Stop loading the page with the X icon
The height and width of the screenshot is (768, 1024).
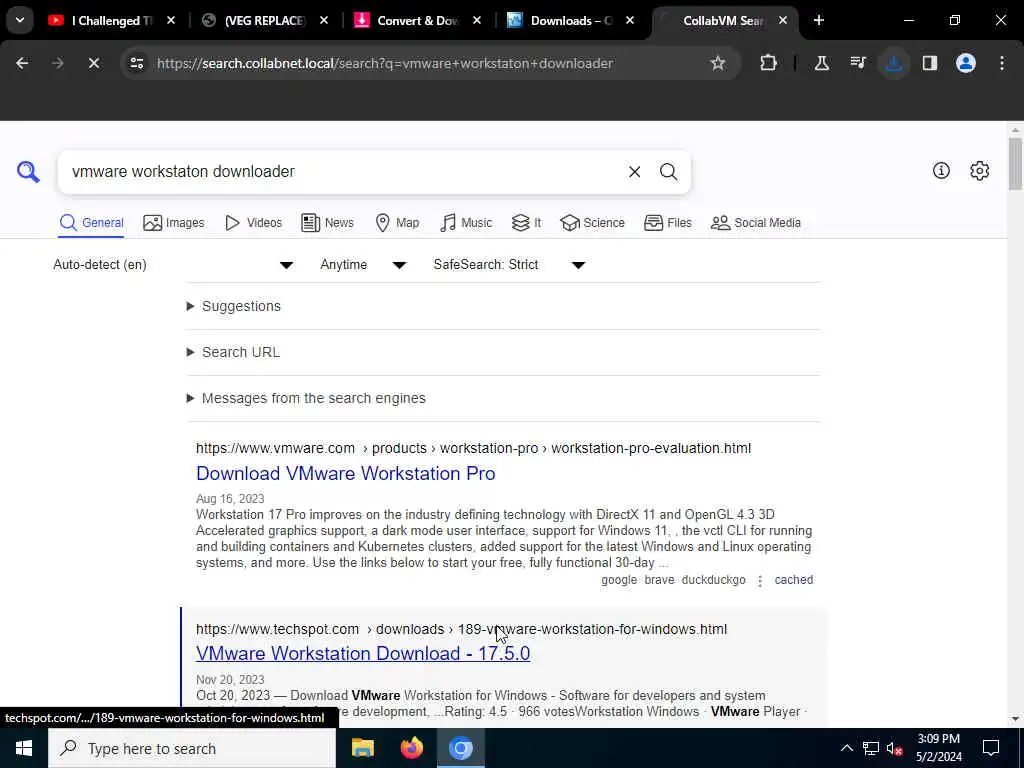click(x=93, y=63)
